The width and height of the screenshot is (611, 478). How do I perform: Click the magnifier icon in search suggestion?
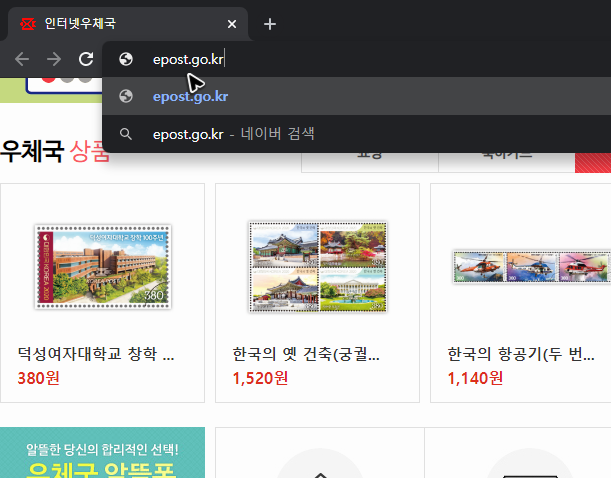pyautogui.click(x=125, y=134)
